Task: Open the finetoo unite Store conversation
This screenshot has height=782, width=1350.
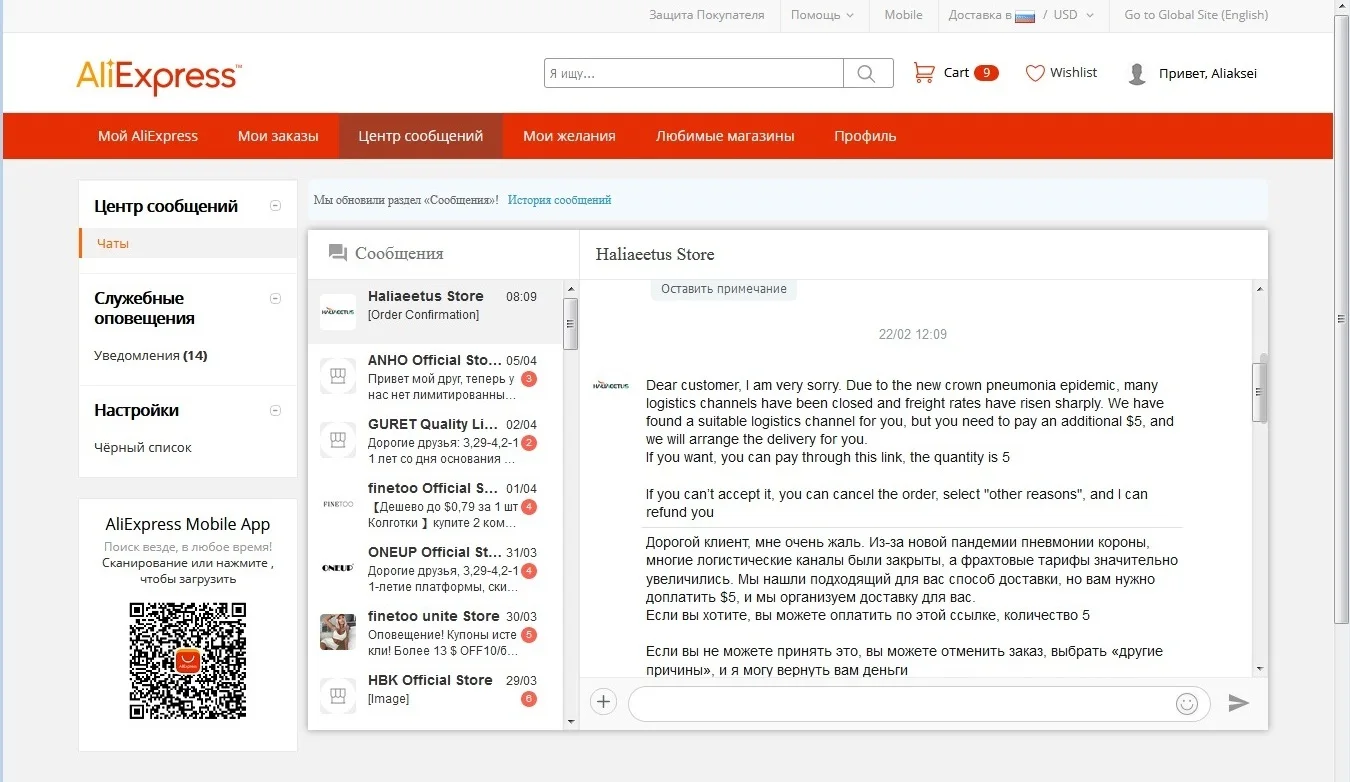Action: [435, 632]
